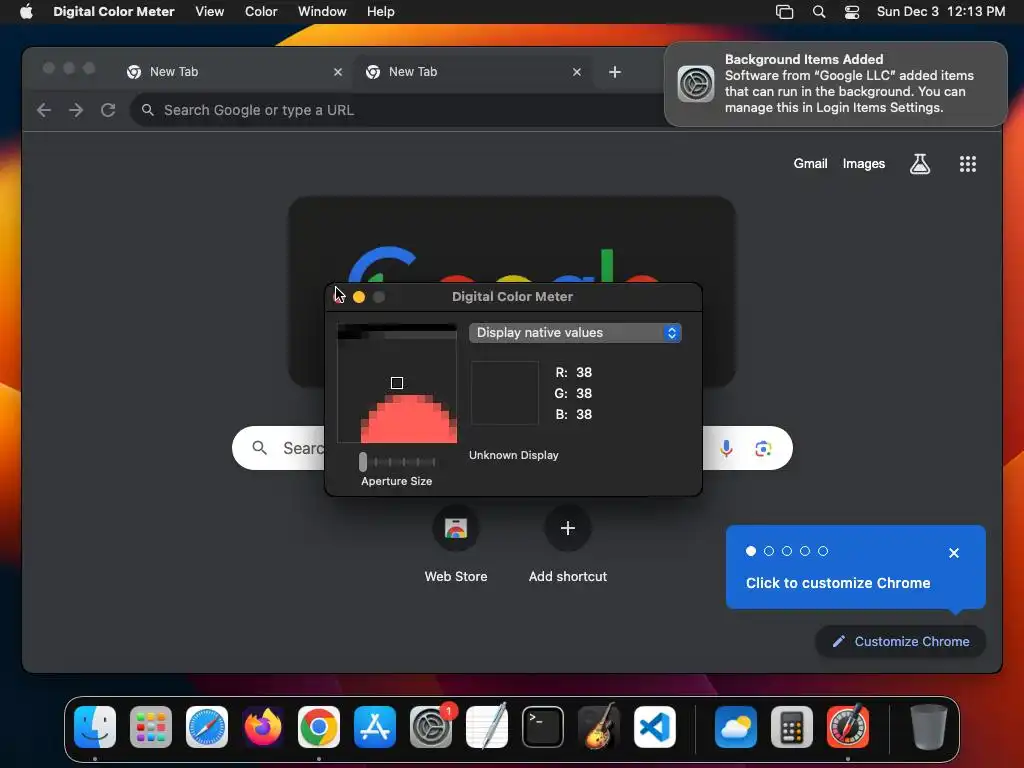Launch Visual Studio Code from the Dock

point(655,727)
